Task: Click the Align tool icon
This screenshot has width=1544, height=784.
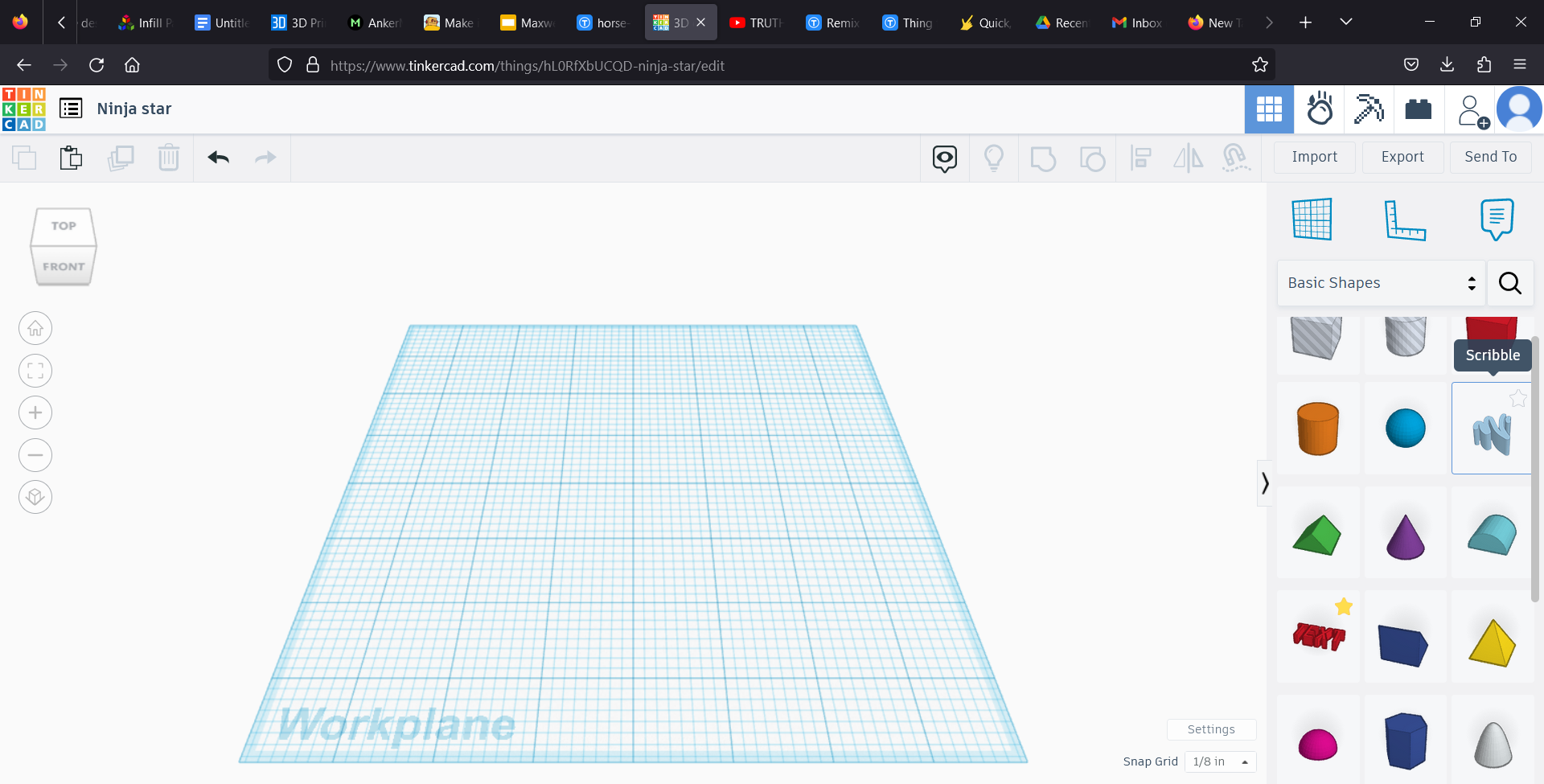Action: pos(1140,158)
